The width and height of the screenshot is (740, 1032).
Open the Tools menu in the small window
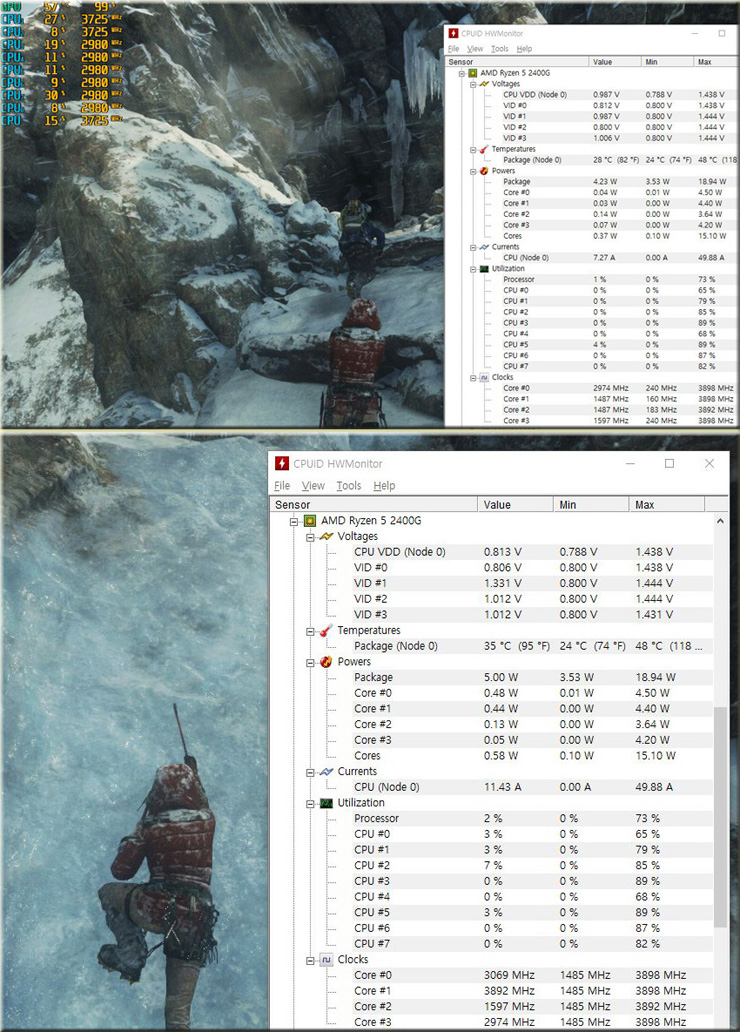coord(500,49)
